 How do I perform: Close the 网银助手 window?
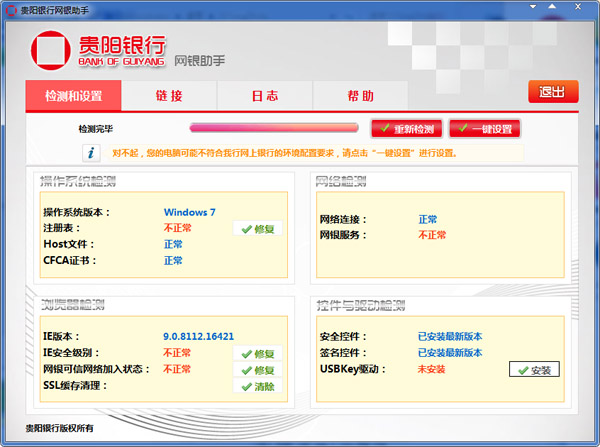point(578,7)
